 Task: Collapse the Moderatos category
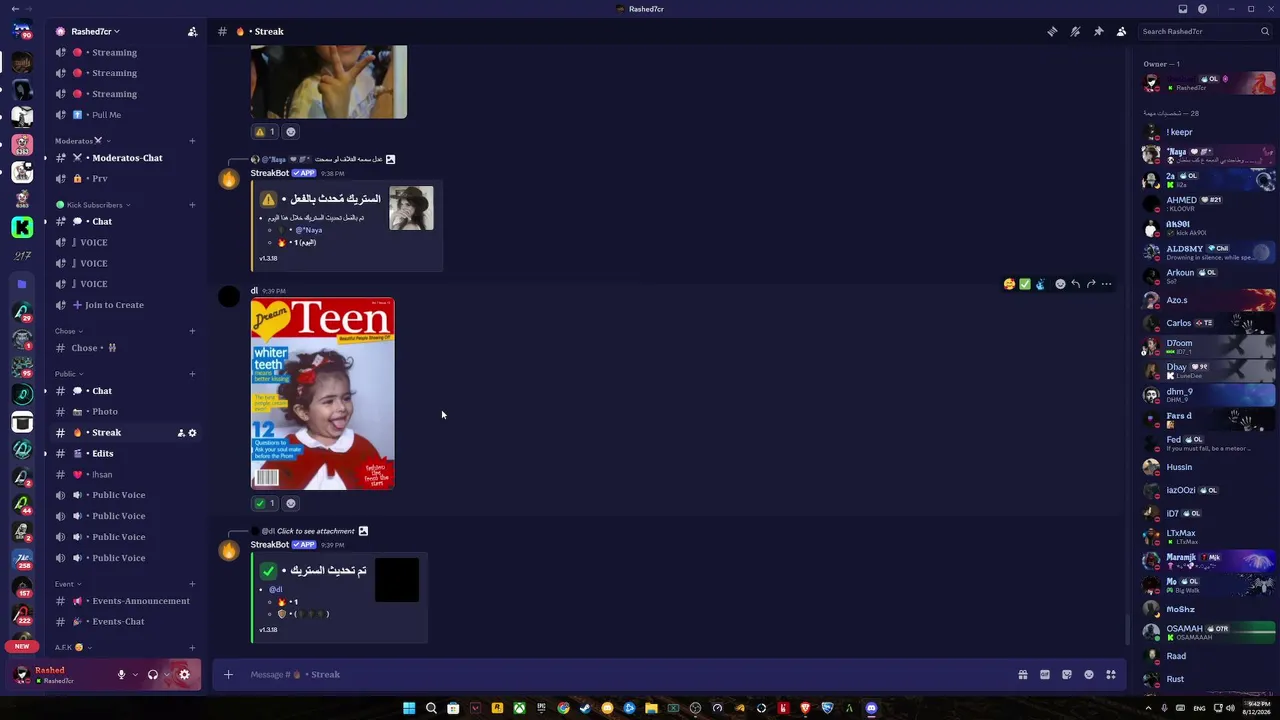(x=81, y=141)
